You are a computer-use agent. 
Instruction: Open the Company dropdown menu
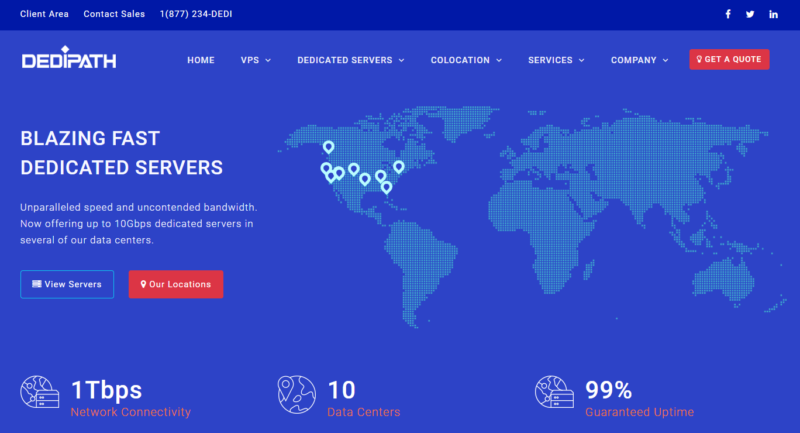[639, 60]
